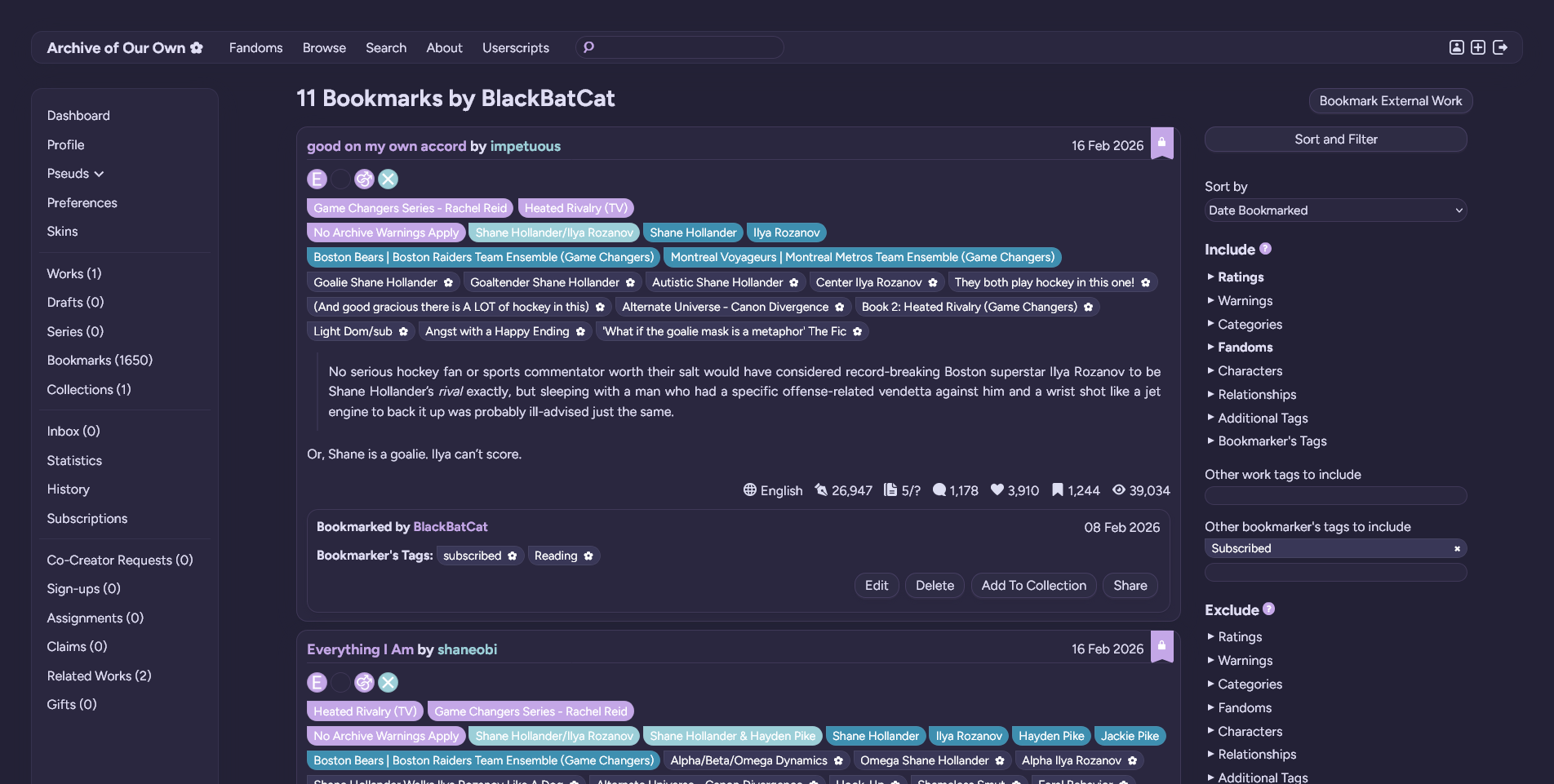The image size is (1554, 784).
Task: Open the About menu
Action: pyautogui.click(x=444, y=48)
